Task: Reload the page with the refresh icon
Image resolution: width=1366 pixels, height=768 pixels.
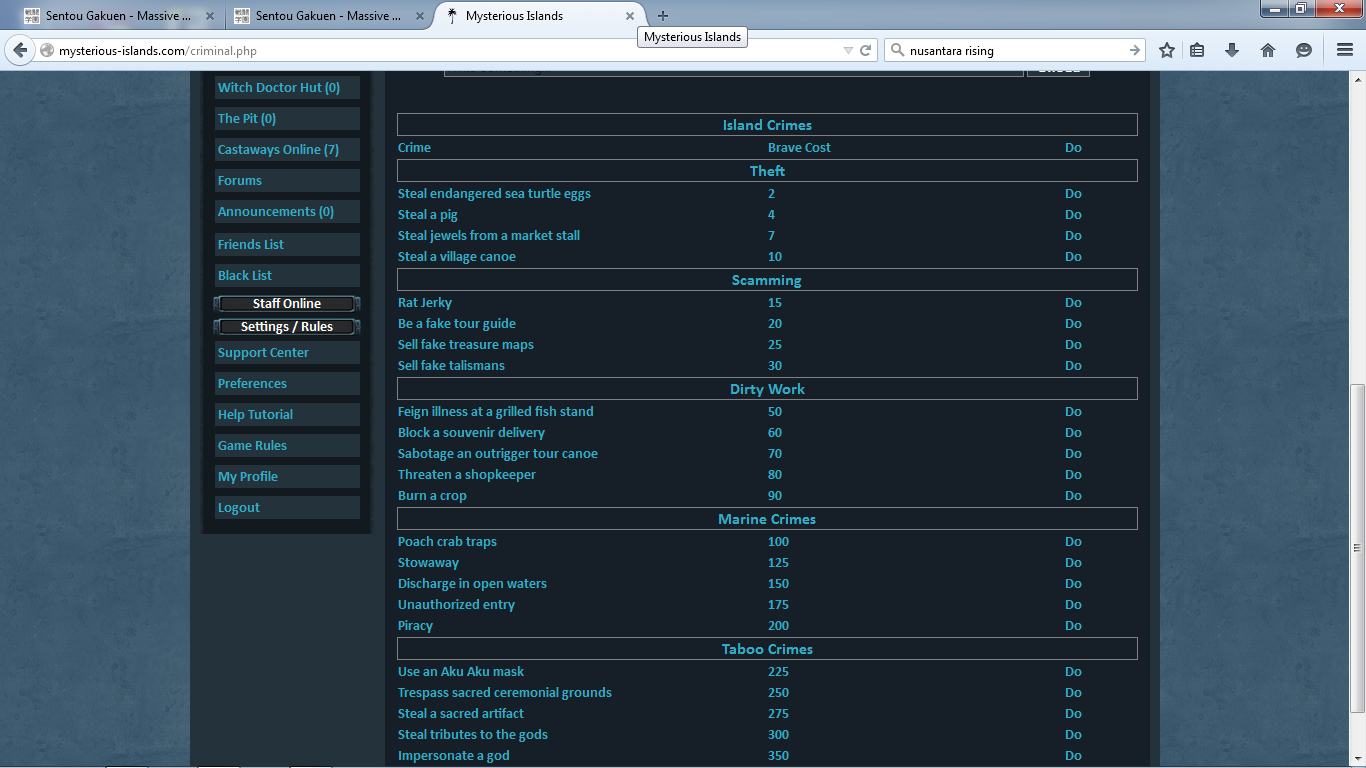Action: (866, 50)
